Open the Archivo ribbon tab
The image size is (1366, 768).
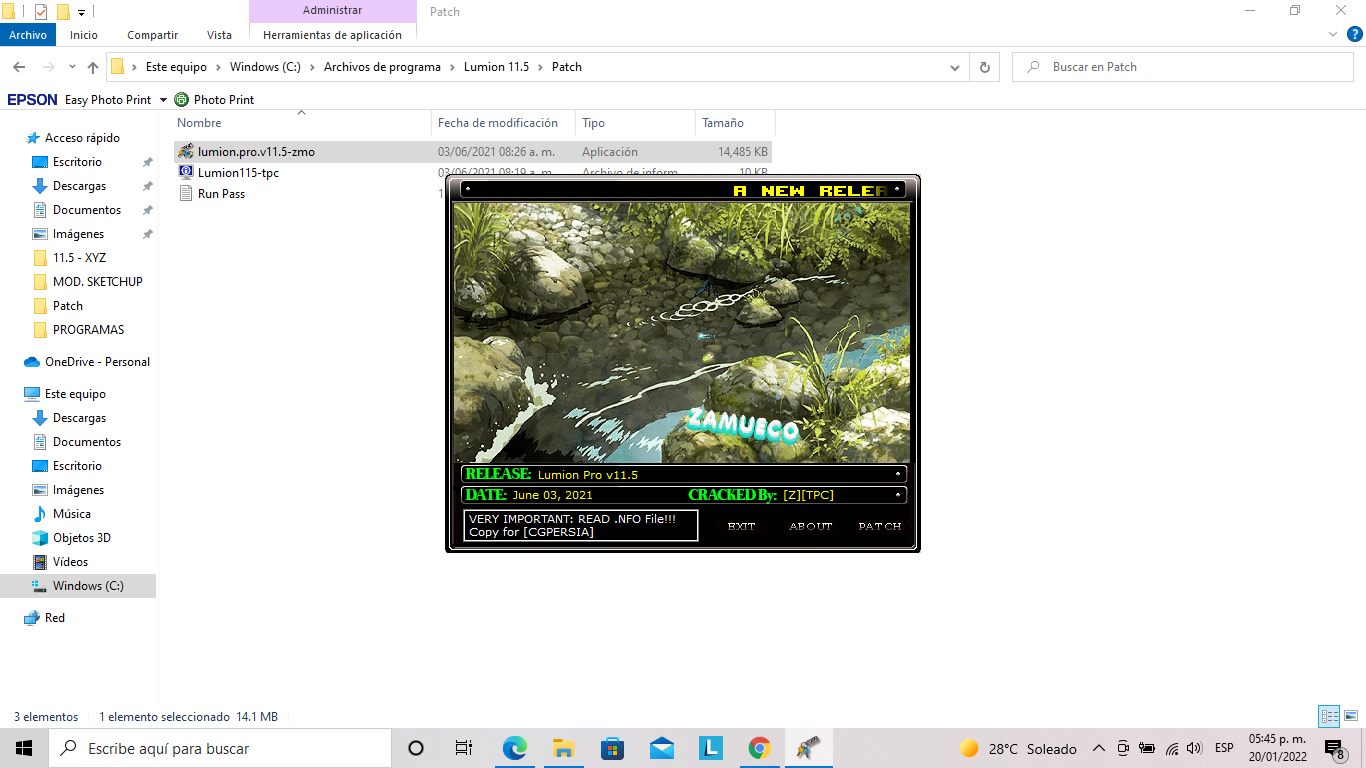coord(28,35)
